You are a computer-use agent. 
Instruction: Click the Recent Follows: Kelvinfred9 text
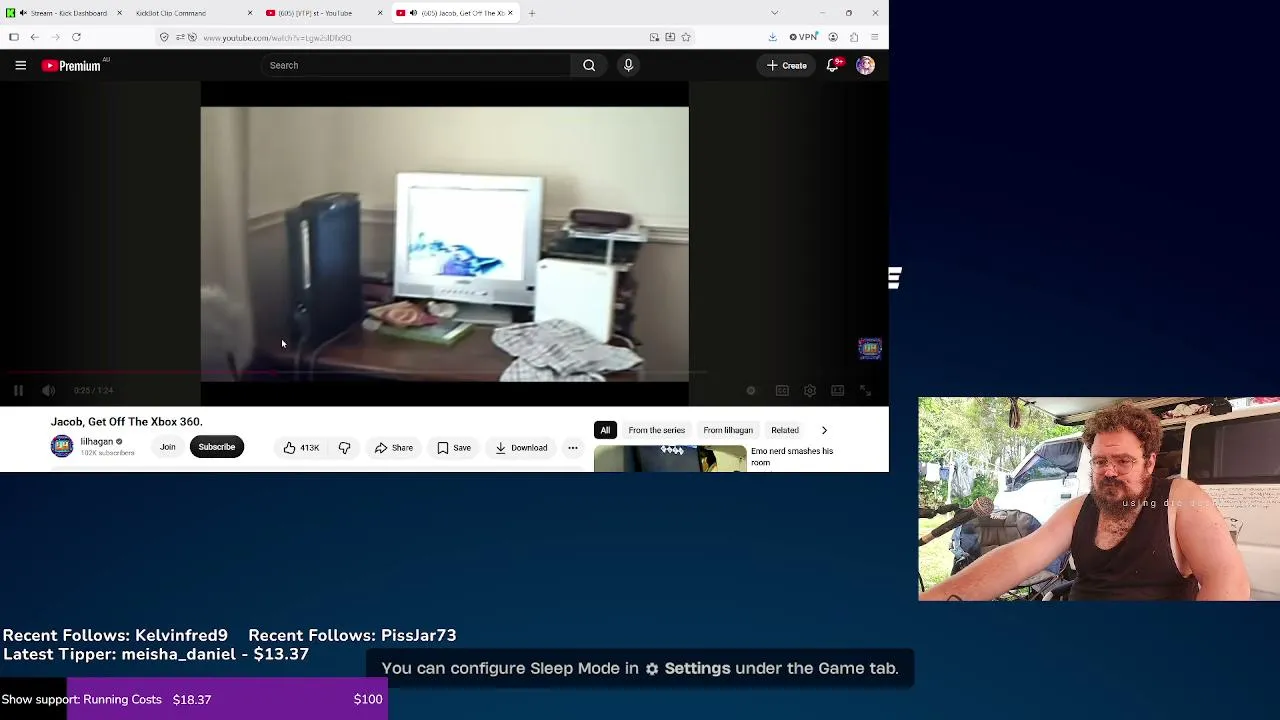[115, 635]
